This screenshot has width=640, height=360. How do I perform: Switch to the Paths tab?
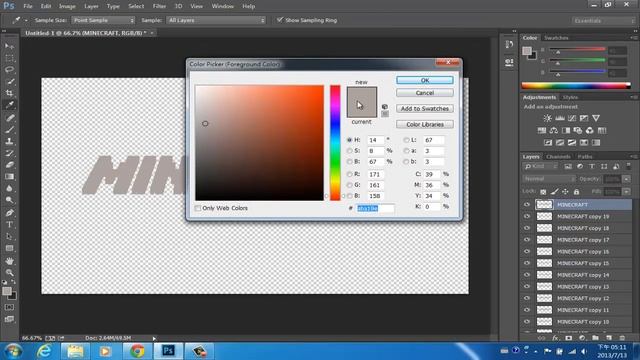click(x=584, y=157)
